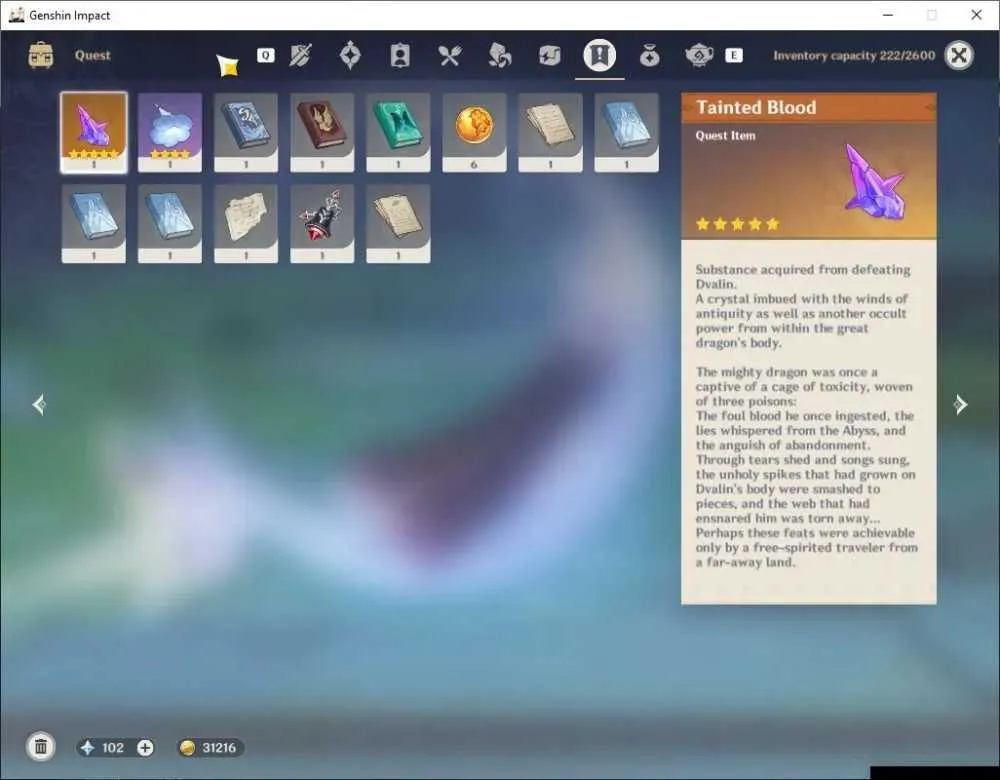Add Primogems with the plus button
This screenshot has height=780, width=1000.
145,747
